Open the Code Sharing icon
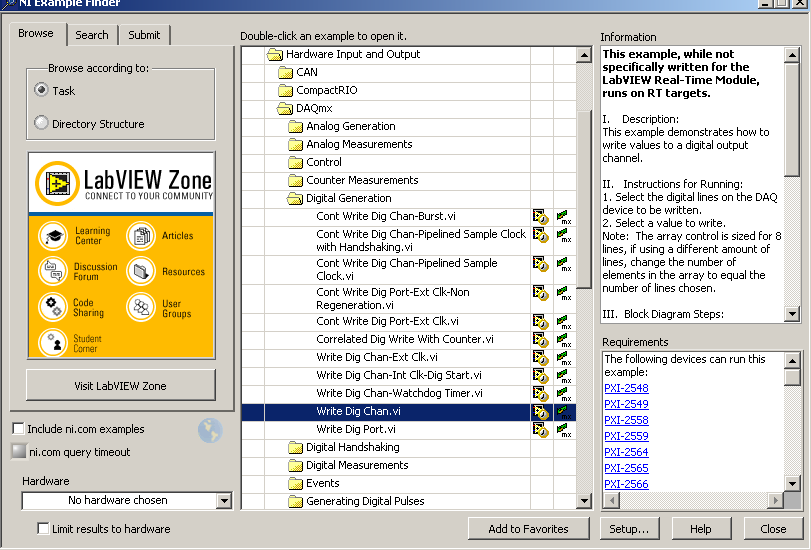Viewport: 811px width, 550px height. [x=53, y=307]
